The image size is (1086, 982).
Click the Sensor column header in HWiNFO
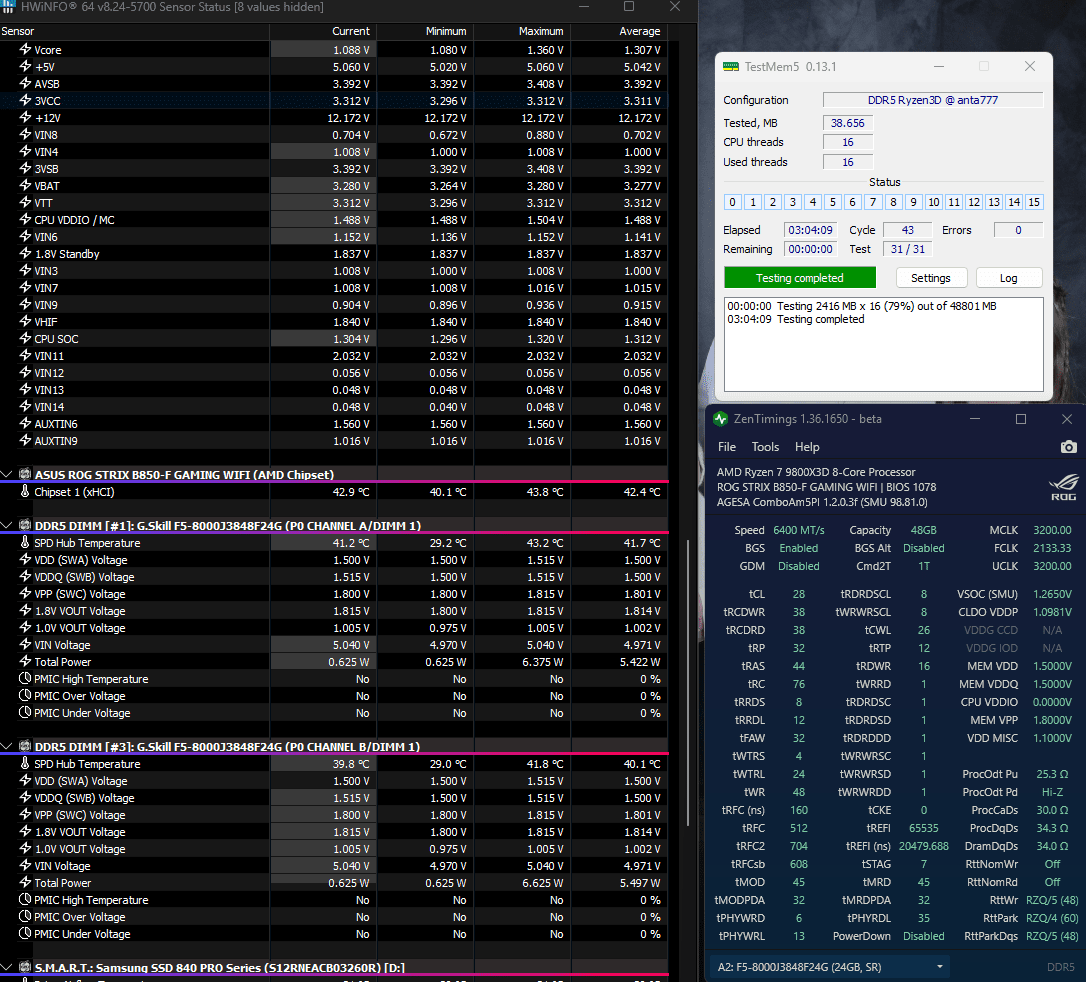pos(134,31)
